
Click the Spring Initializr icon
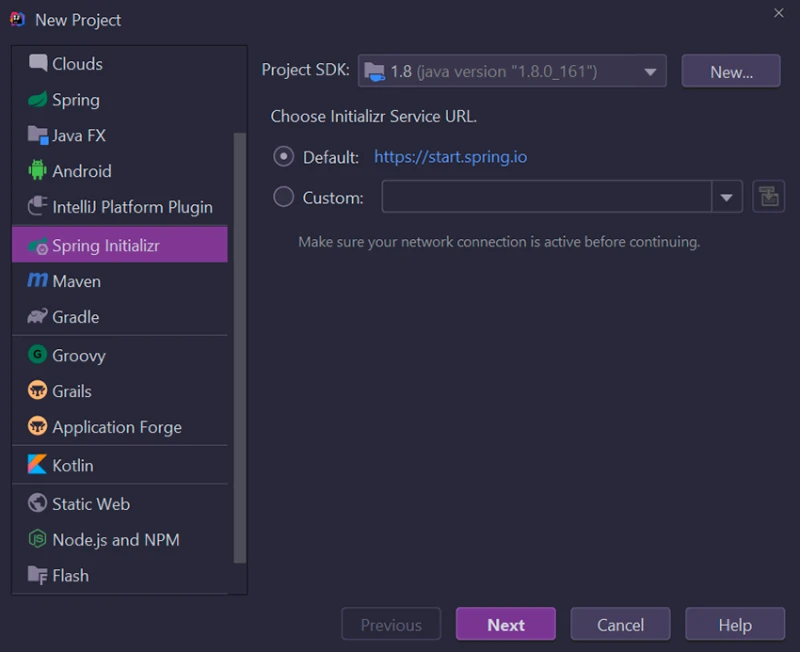[38, 246]
